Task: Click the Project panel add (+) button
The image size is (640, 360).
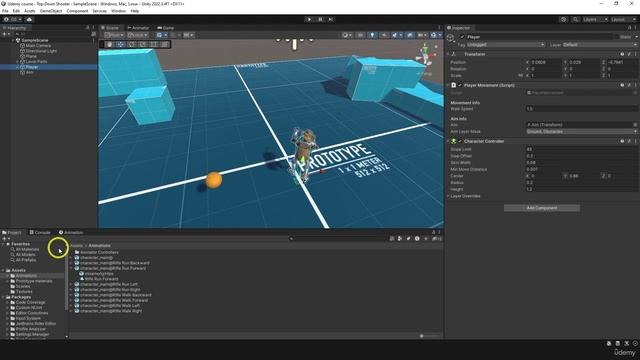Action: (6, 239)
